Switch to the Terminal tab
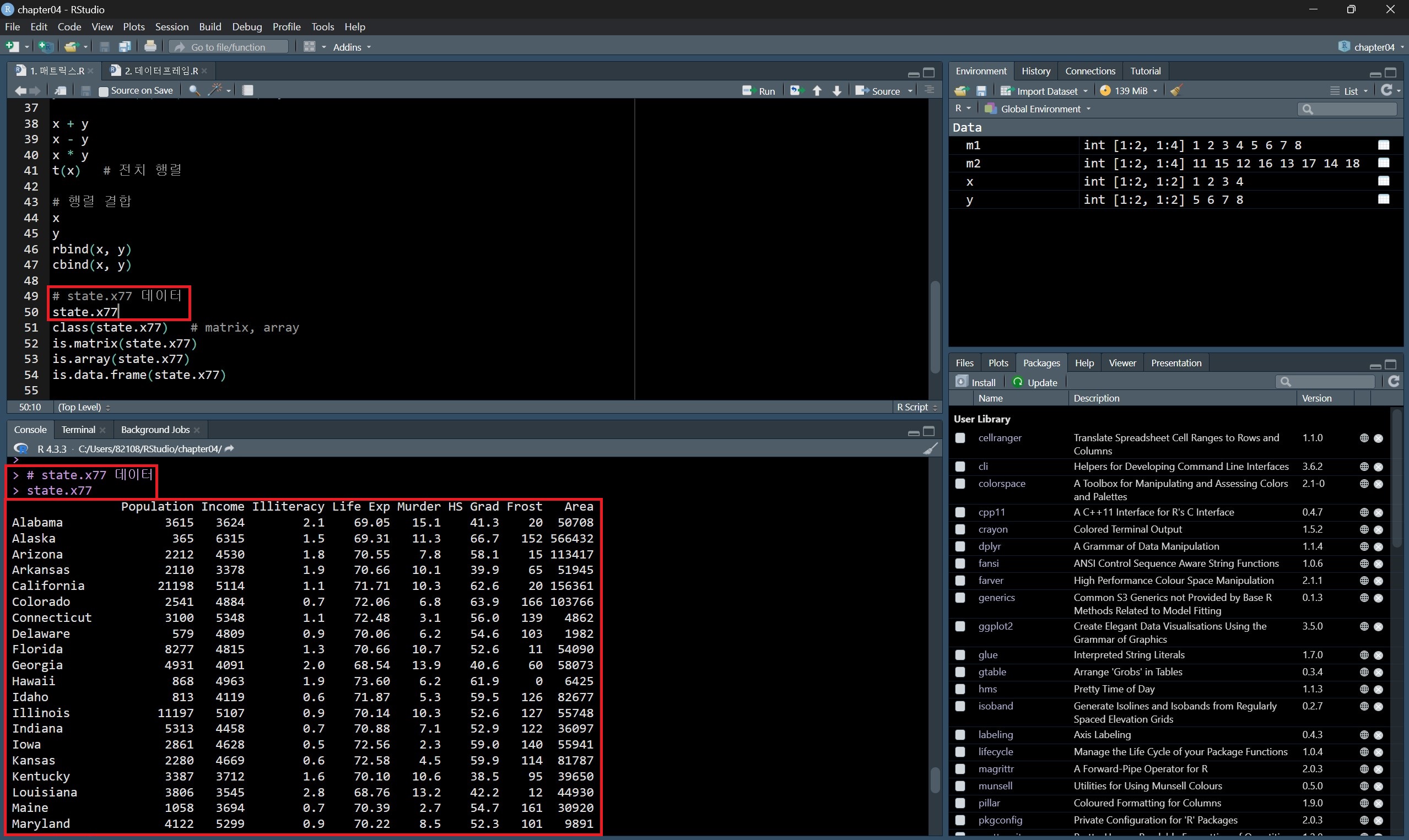This screenshot has height=840, width=1409. coord(78,430)
